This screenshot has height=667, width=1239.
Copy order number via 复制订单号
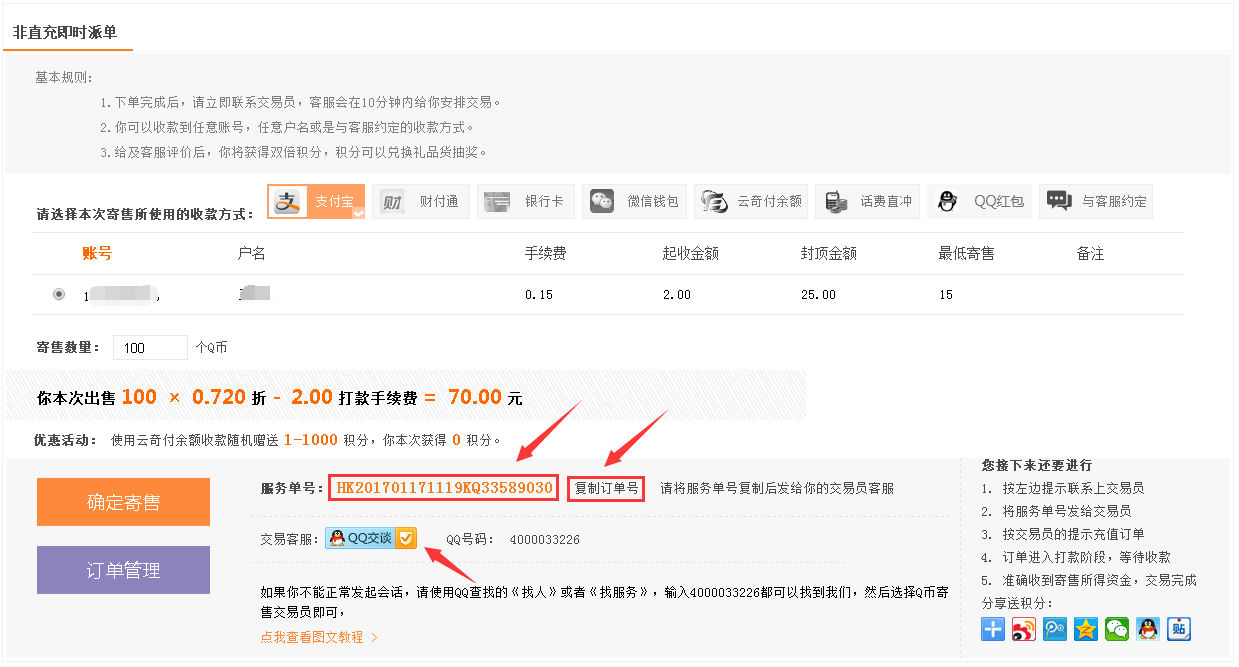click(x=605, y=487)
